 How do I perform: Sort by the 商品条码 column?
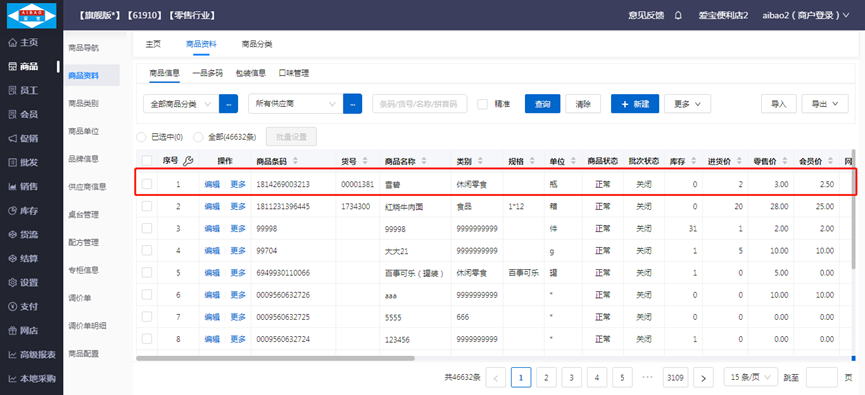coord(295,161)
